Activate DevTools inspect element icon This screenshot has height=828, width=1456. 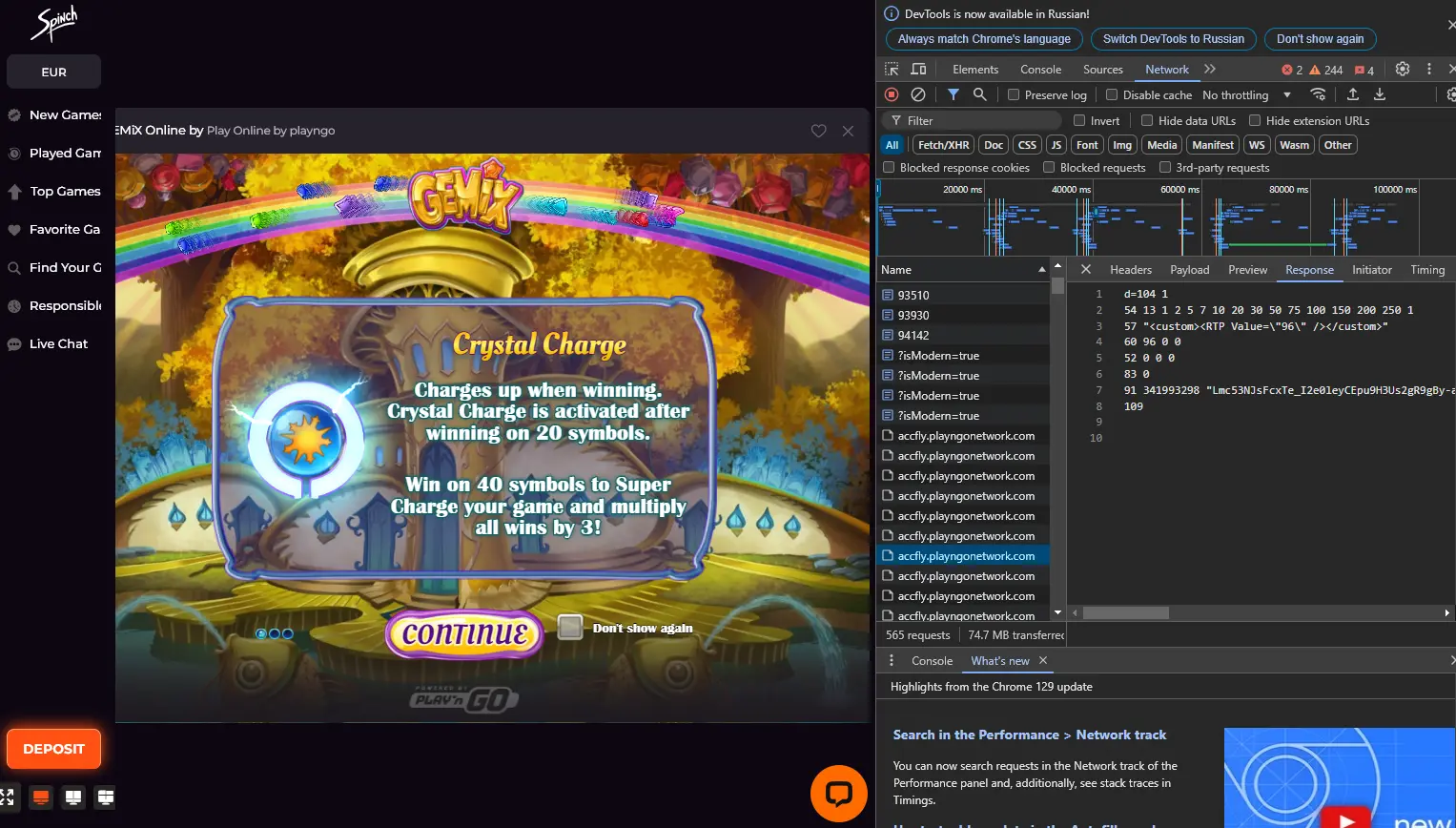coord(892,69)
